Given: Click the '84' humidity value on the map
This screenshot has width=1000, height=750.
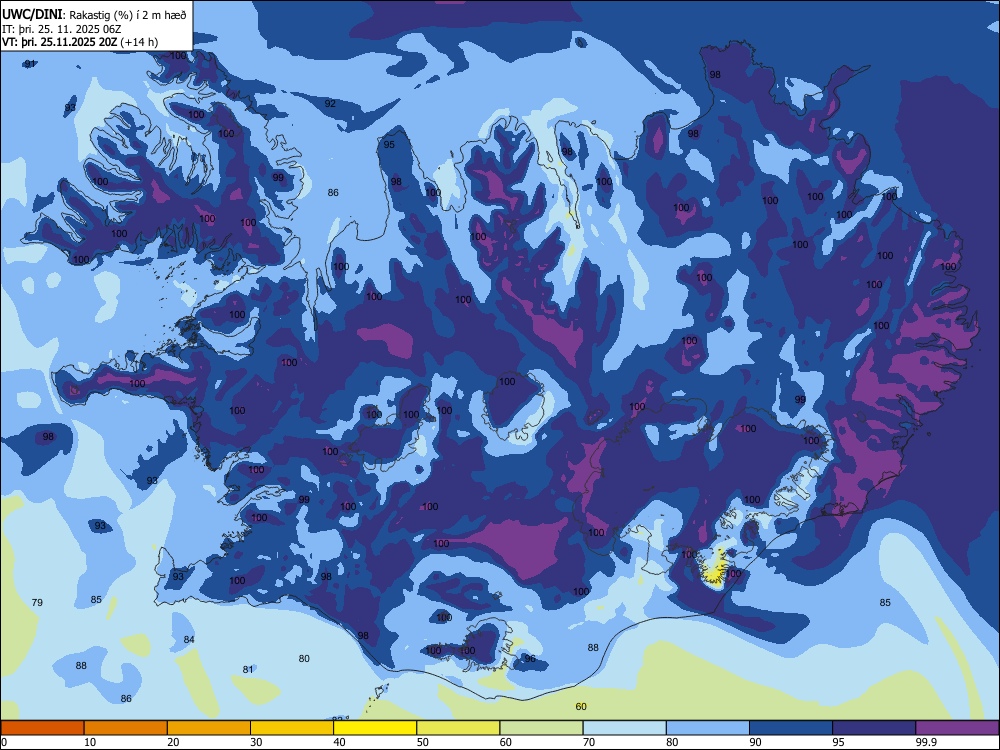Looking at the screenshot, I should click(189, 639).
